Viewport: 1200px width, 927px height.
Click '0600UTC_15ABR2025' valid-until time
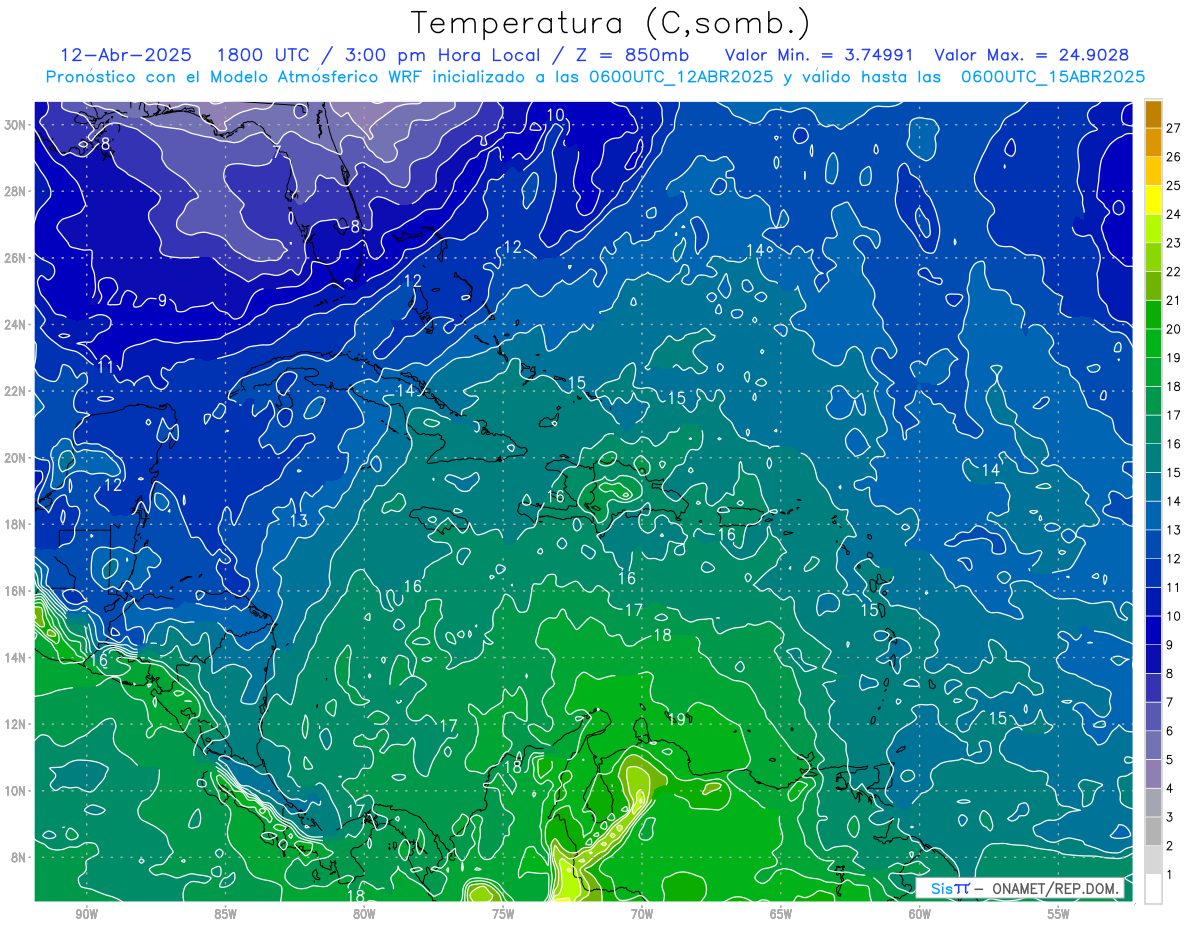[x=1053, y=77]
